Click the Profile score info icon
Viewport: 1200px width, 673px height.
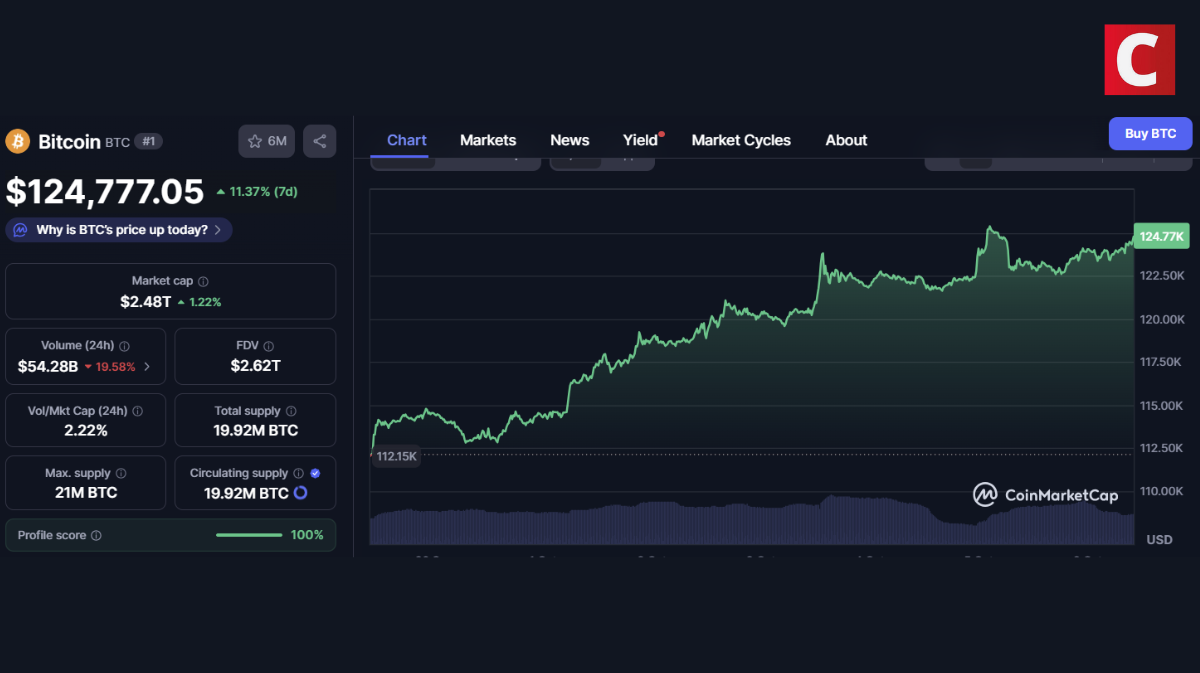[95, 535]
